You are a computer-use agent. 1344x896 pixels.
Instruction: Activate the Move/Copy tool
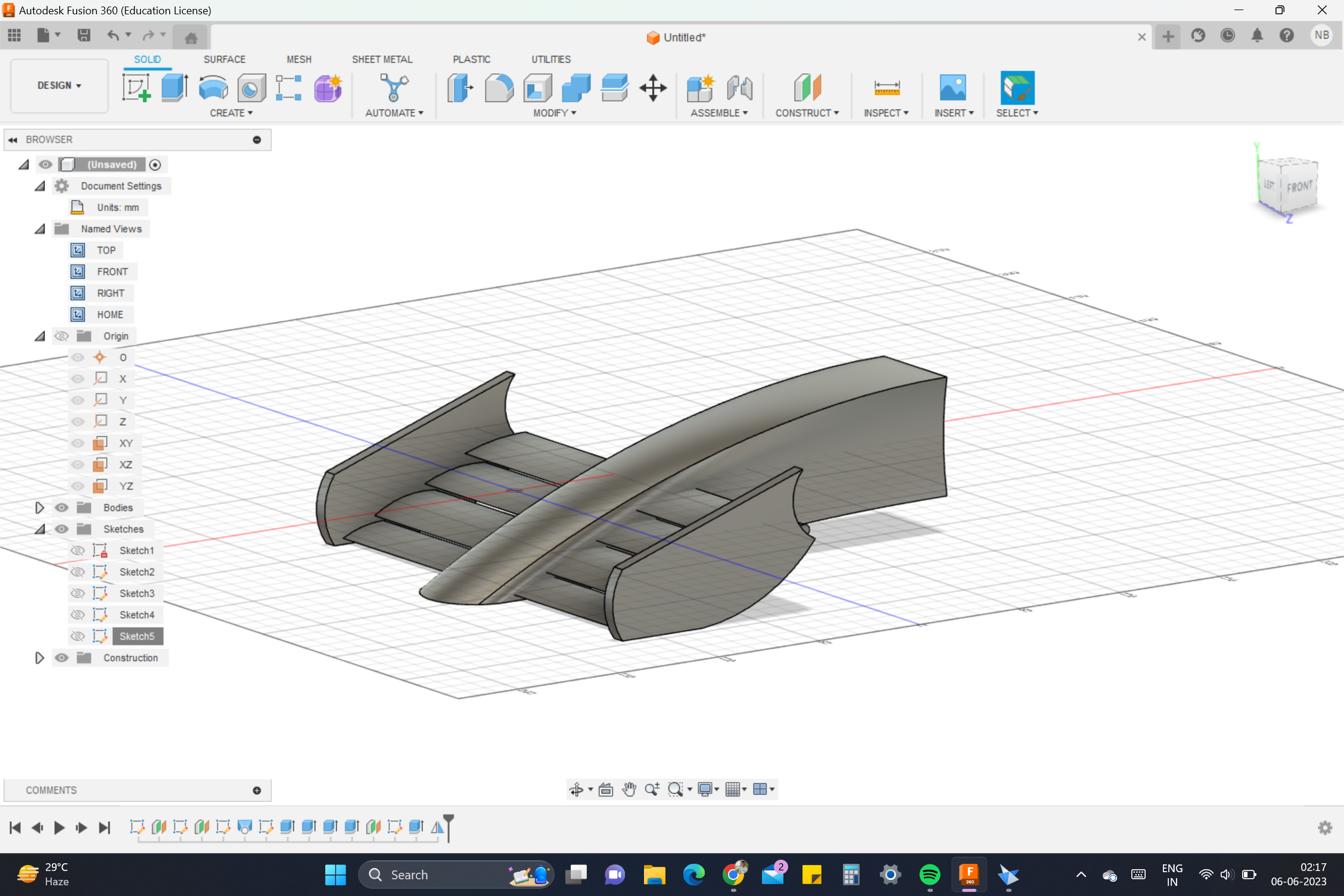653,88
